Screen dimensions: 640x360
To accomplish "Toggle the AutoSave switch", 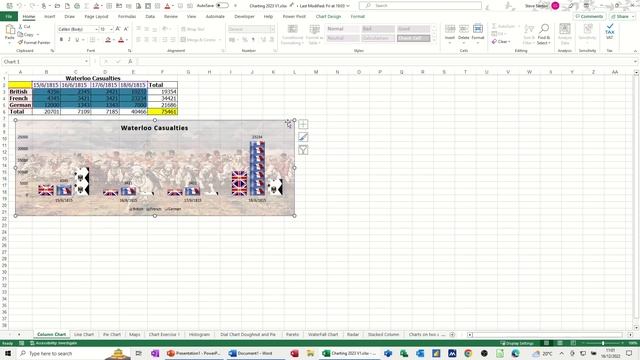I will click(222, 6).
